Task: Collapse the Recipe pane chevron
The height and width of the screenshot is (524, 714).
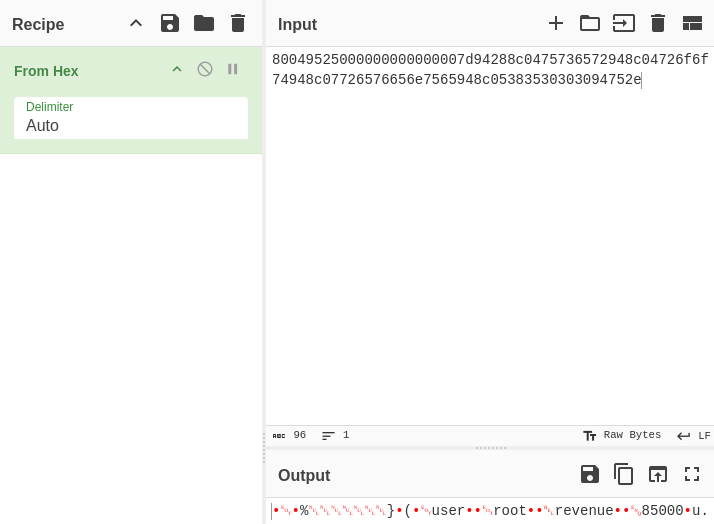Action: point(136,23)
